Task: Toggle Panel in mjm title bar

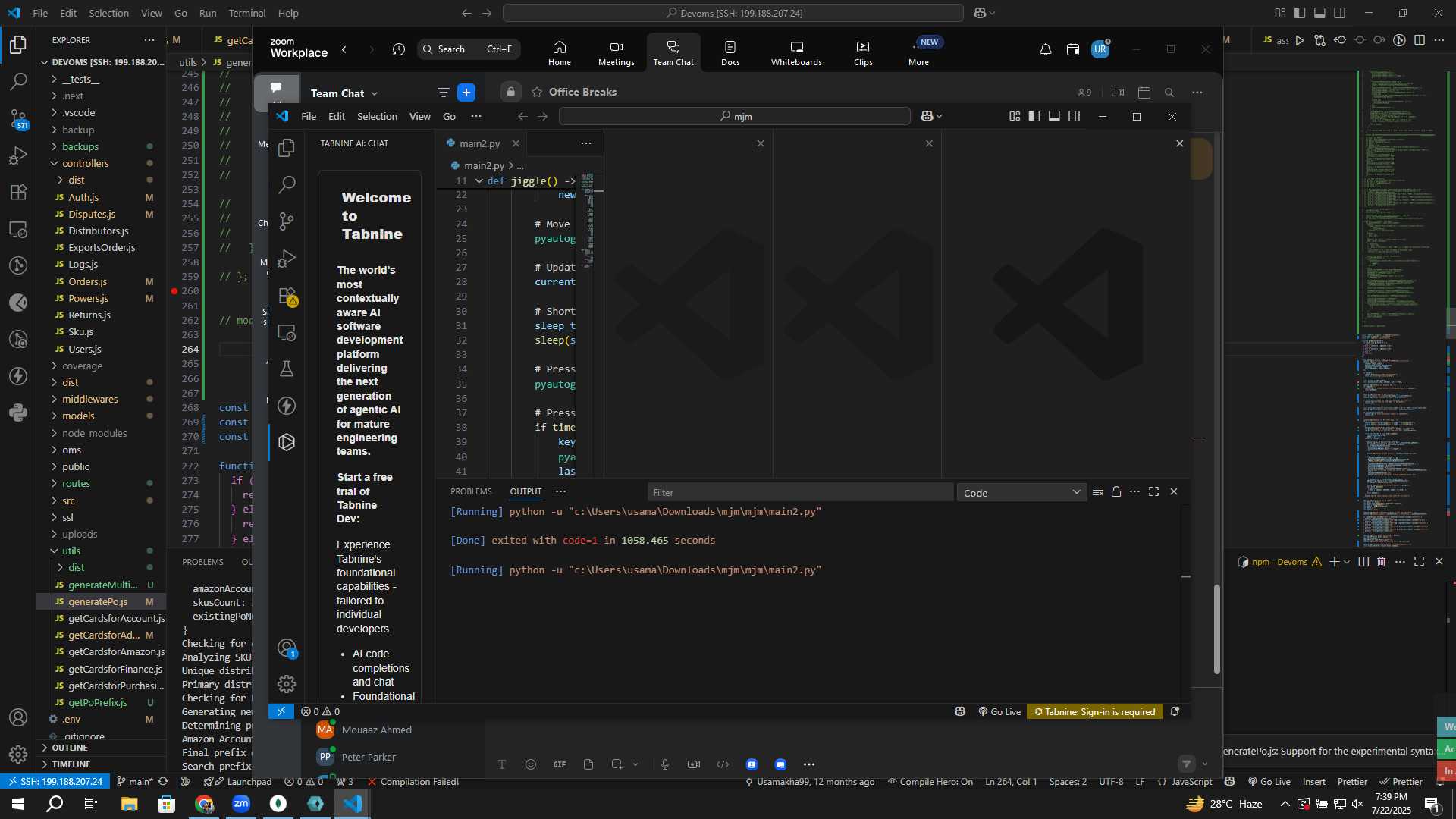Action: pos(1054,116)
